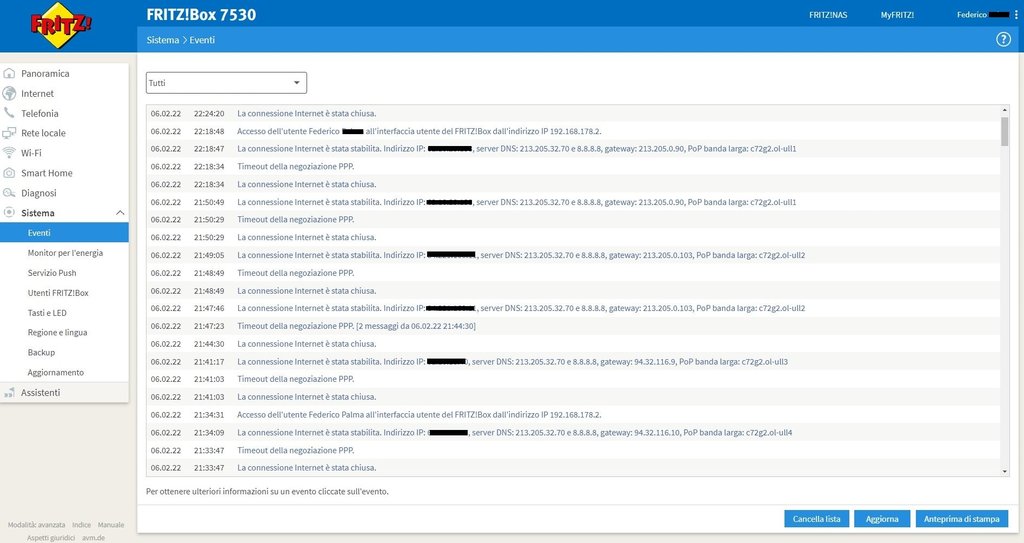Click the FRITZ! logo
The image size is (1024, 543).
[61, 25]
